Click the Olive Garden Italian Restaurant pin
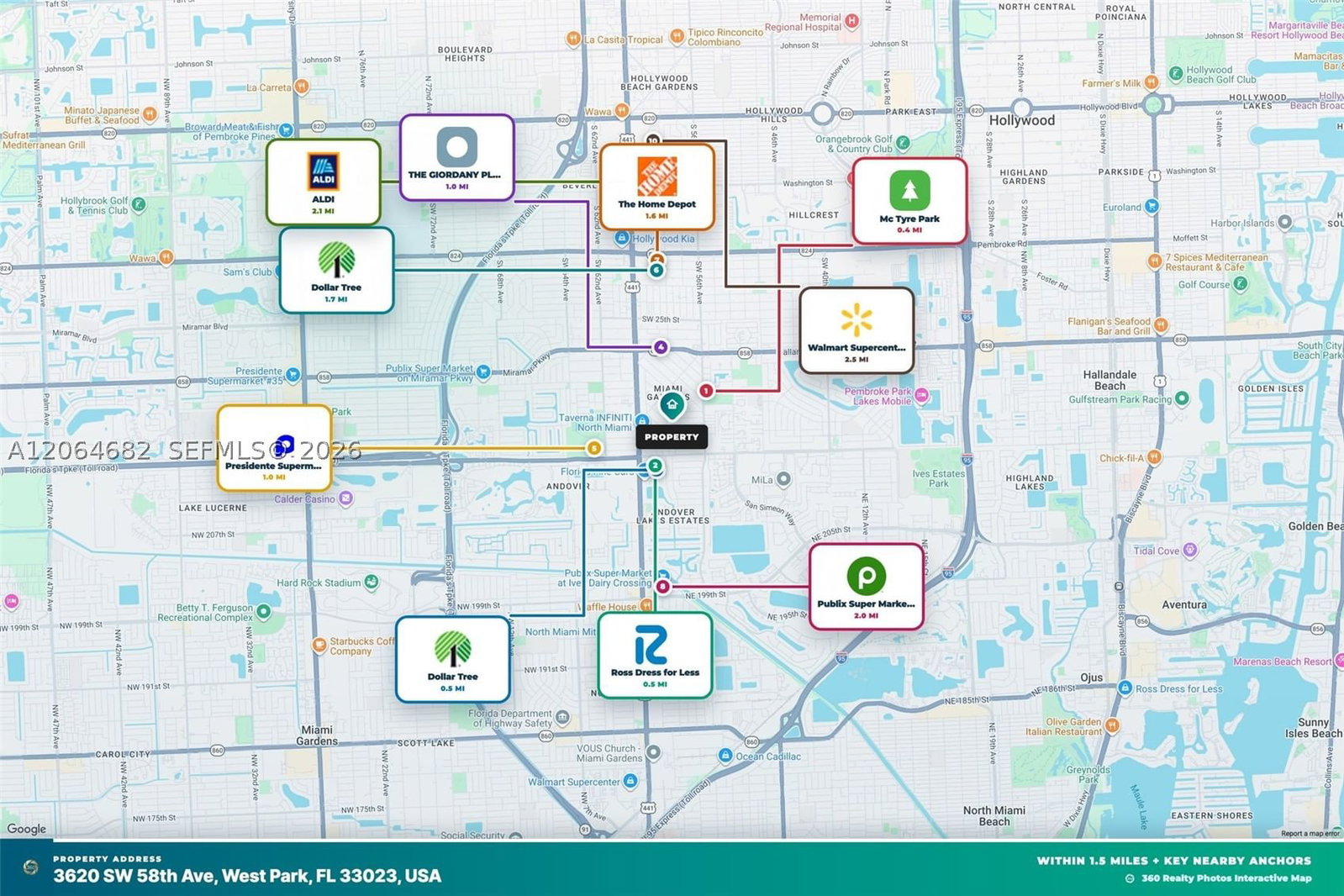Screen dimensions: 1344x896 (x=1112, y=725)
